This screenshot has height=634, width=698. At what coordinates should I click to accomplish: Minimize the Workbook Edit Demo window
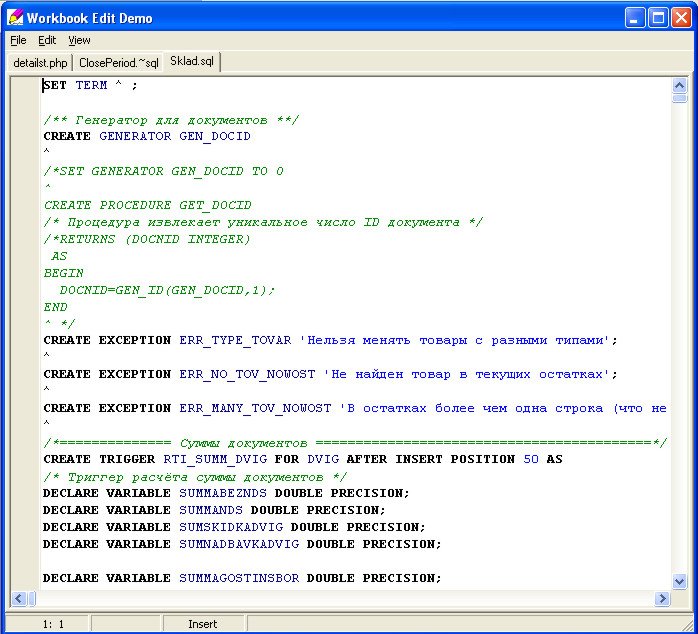tap(636, 17)
